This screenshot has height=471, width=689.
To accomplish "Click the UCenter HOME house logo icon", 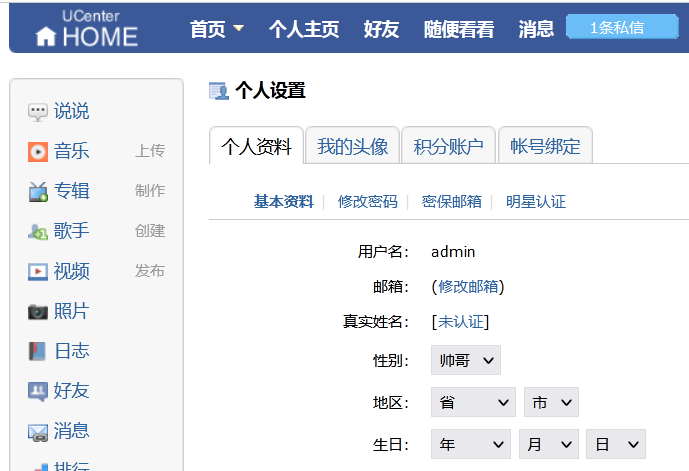I will (46, 36).
